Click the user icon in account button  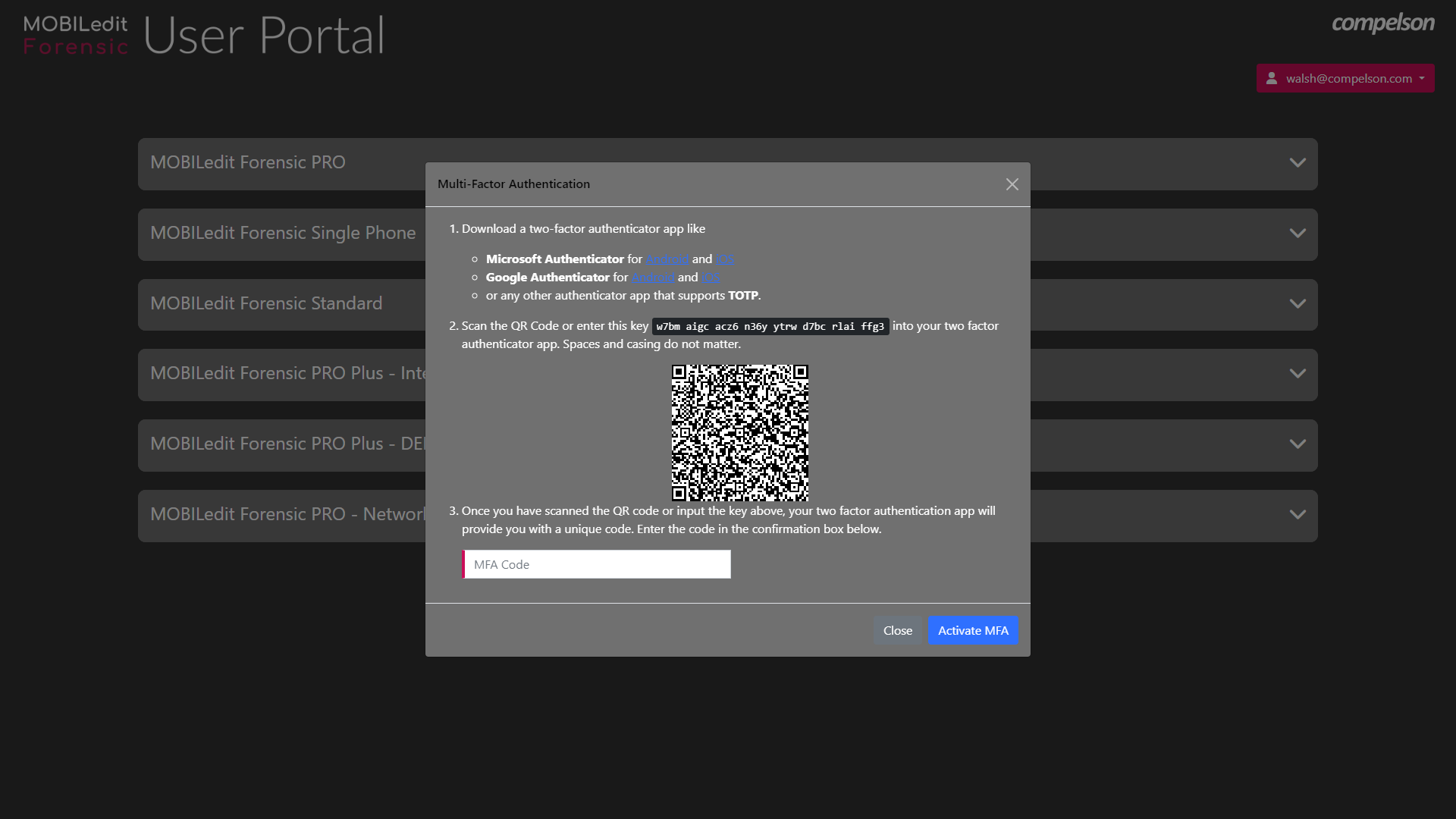pos(1272,78)
